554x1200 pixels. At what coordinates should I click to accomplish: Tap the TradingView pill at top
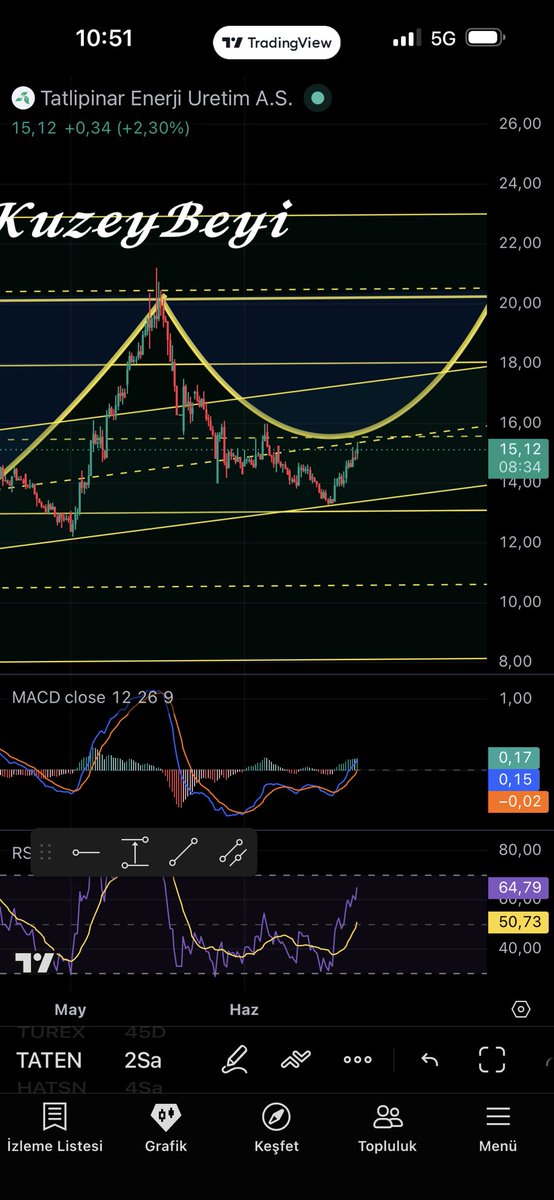(277, 43)
